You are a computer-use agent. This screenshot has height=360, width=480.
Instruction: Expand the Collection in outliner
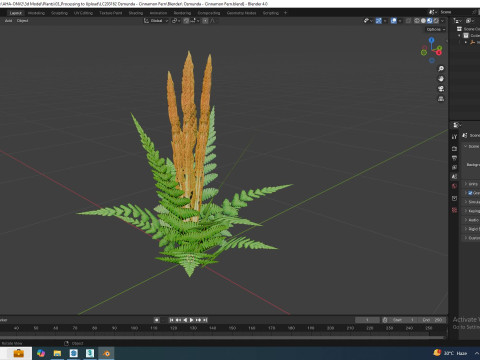tap(459, 36)
